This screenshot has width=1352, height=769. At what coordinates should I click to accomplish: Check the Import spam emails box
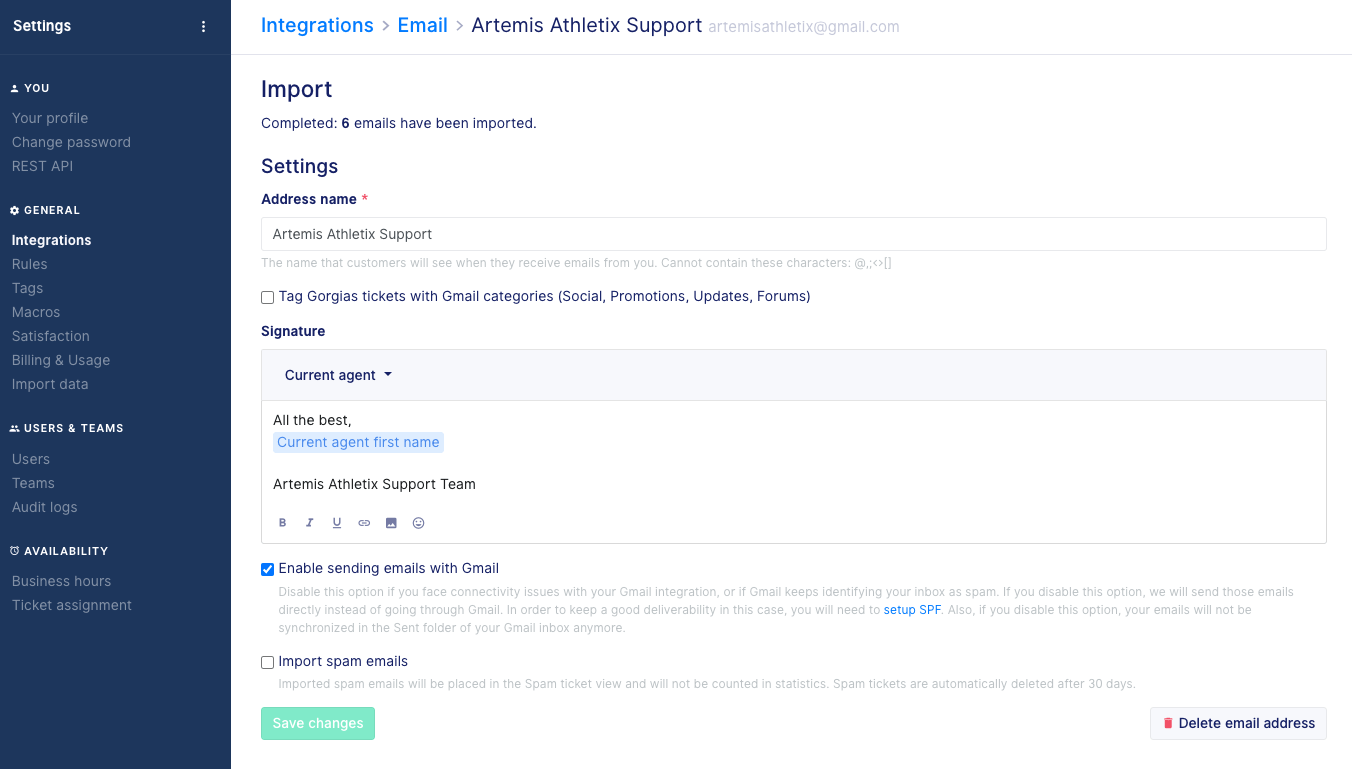click(x=268, y=662)
